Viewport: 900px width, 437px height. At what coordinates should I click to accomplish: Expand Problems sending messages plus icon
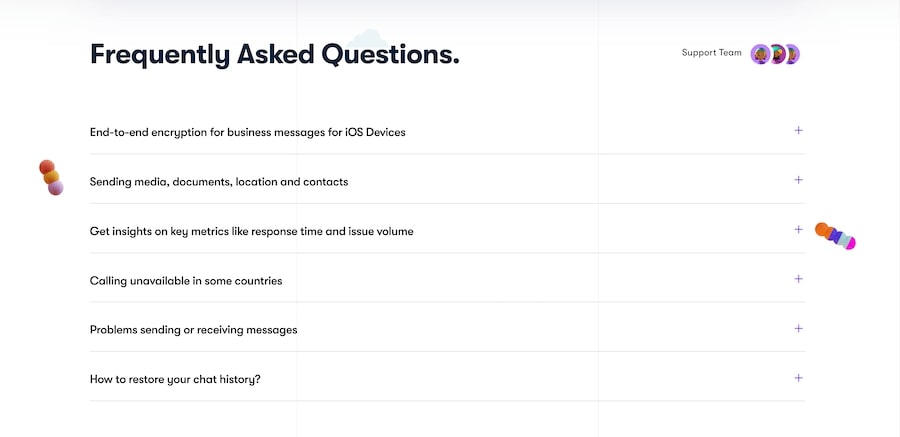798,329
